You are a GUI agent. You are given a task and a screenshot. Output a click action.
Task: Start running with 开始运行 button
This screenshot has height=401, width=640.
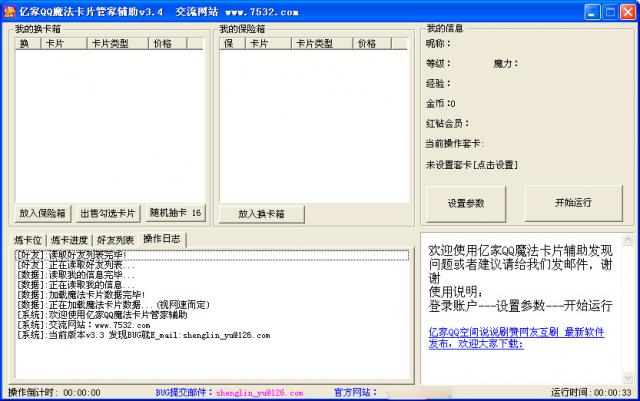pos(573,203)
